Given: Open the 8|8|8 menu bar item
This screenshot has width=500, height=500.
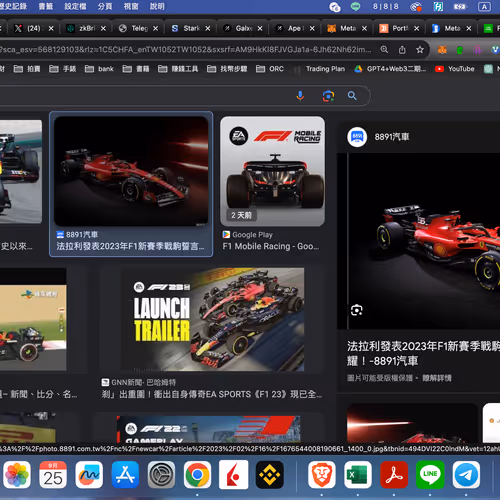Looking at the screenshot, I should click(385, 6).
